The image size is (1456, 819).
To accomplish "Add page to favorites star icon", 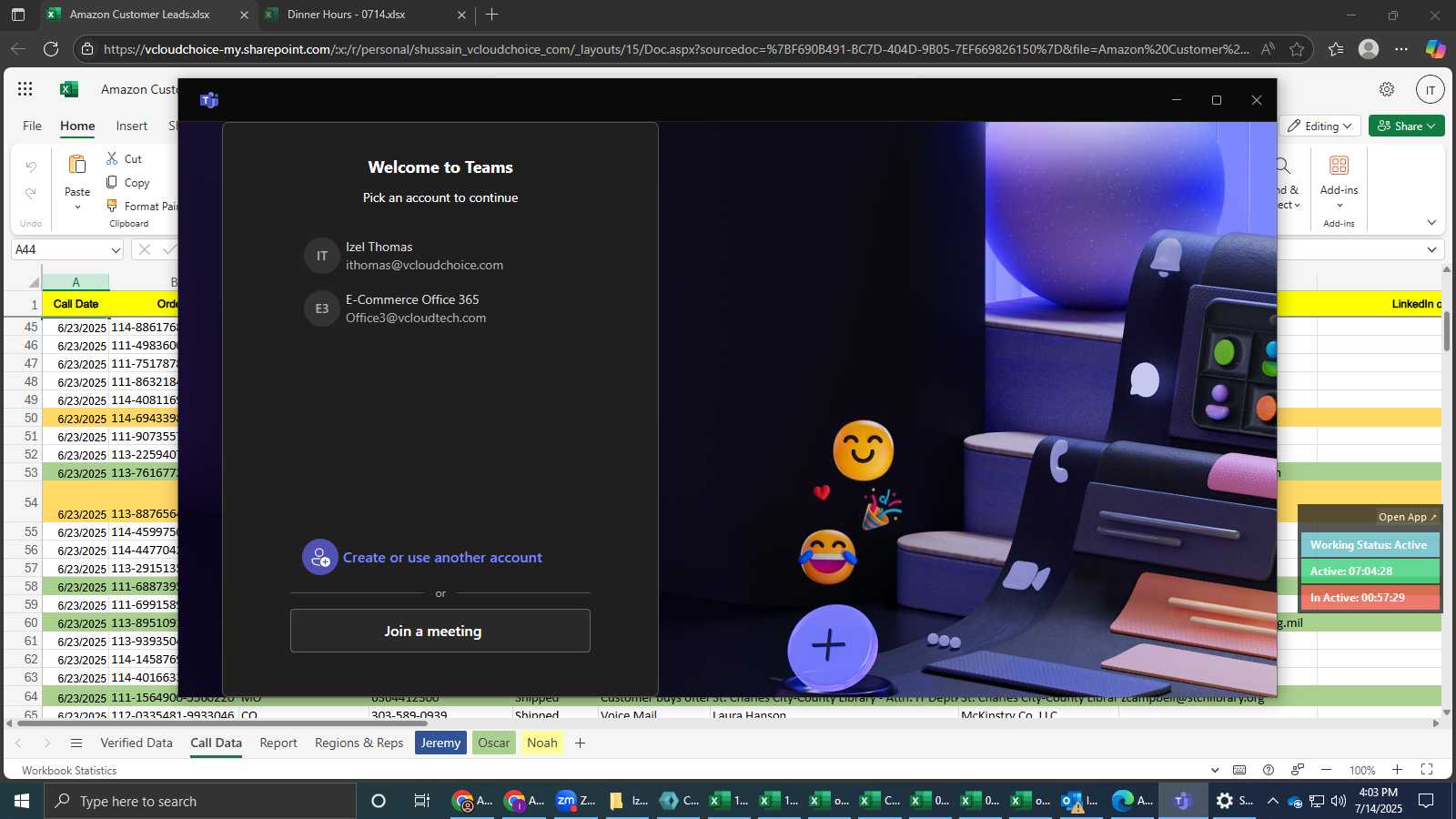I will click(x=1297, y=49).
